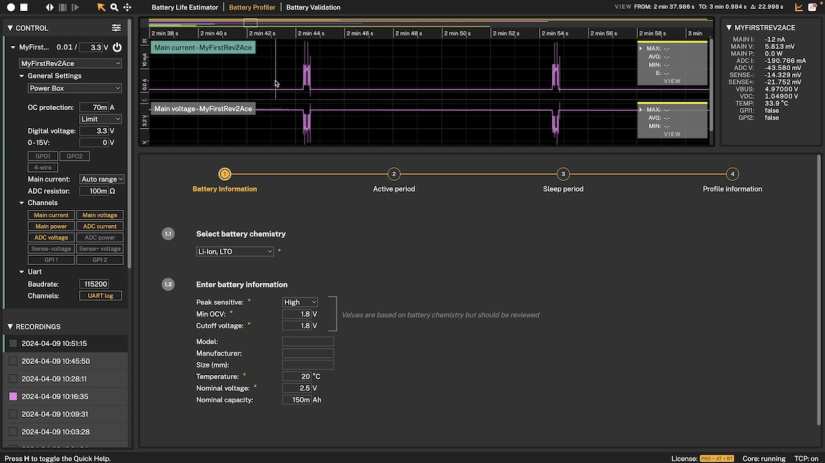Screen dimensions: 825x463
Task: Open Main current Auto range dropdown
Action: pyautogui.click(x=102, y=179)
